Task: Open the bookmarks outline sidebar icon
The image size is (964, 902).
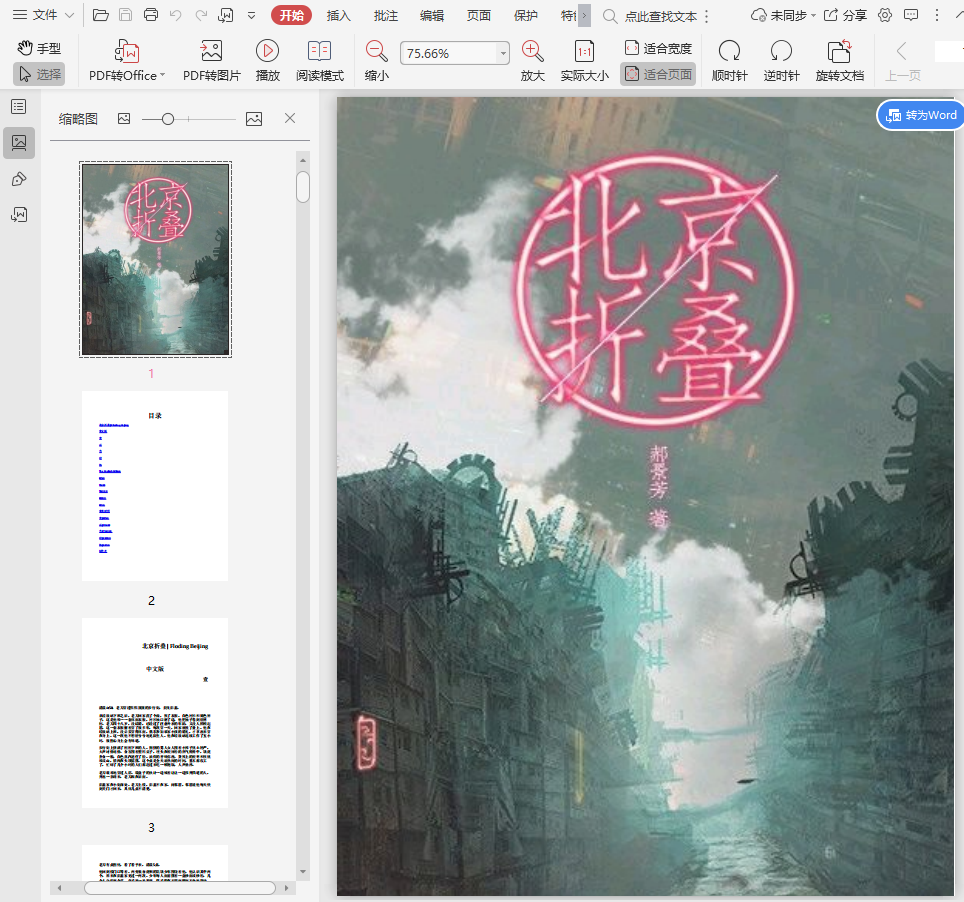Action: pyautogui.click(x=19, y=107)
